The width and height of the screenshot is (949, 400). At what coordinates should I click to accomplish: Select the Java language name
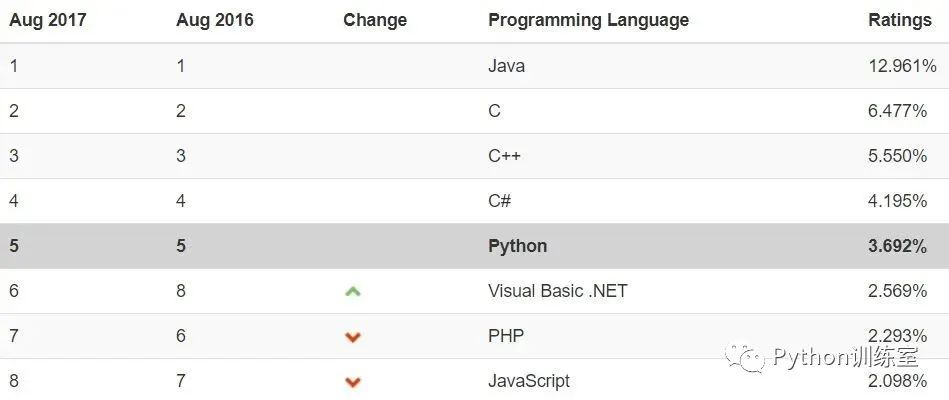click(x=506, y=66)
